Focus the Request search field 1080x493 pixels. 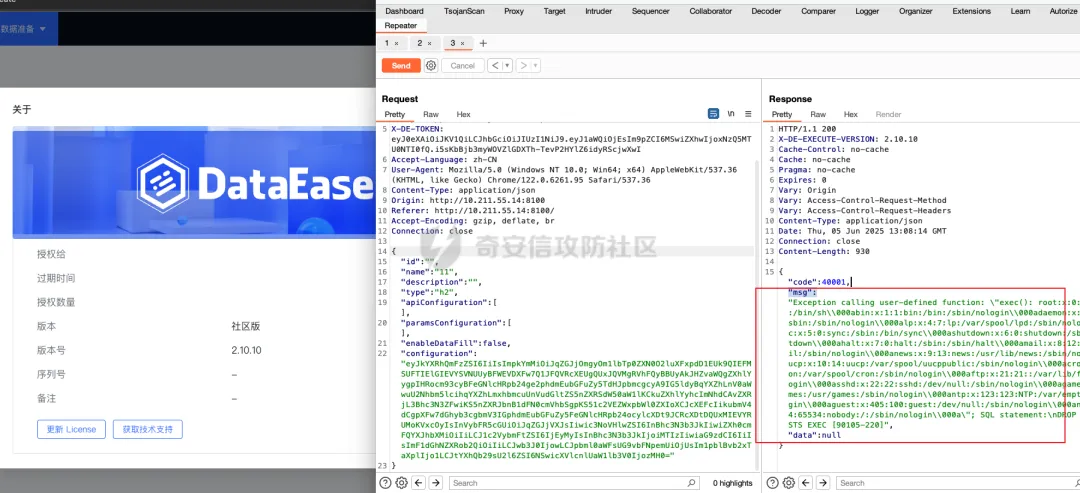pyautogui.click(x=573, y=483)
